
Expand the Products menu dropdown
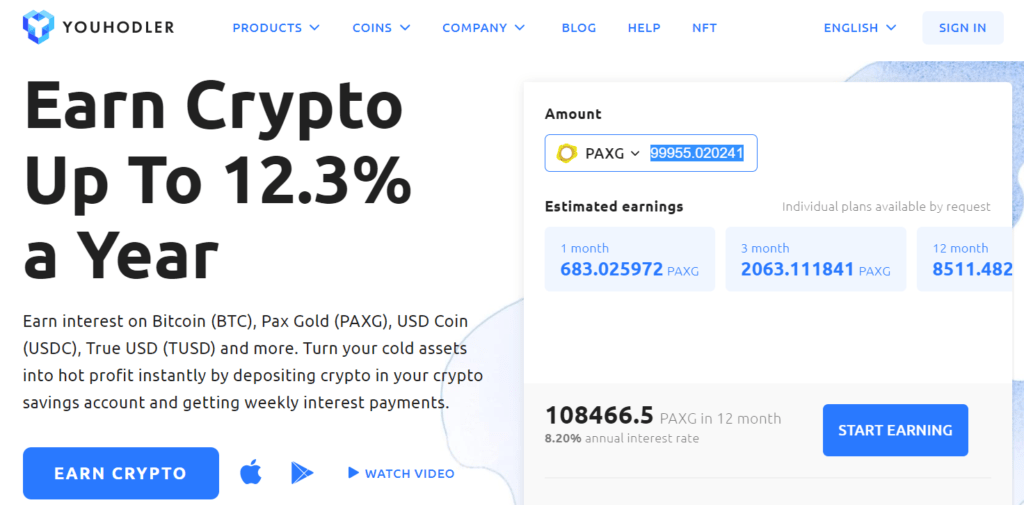[x=276, y=27]
